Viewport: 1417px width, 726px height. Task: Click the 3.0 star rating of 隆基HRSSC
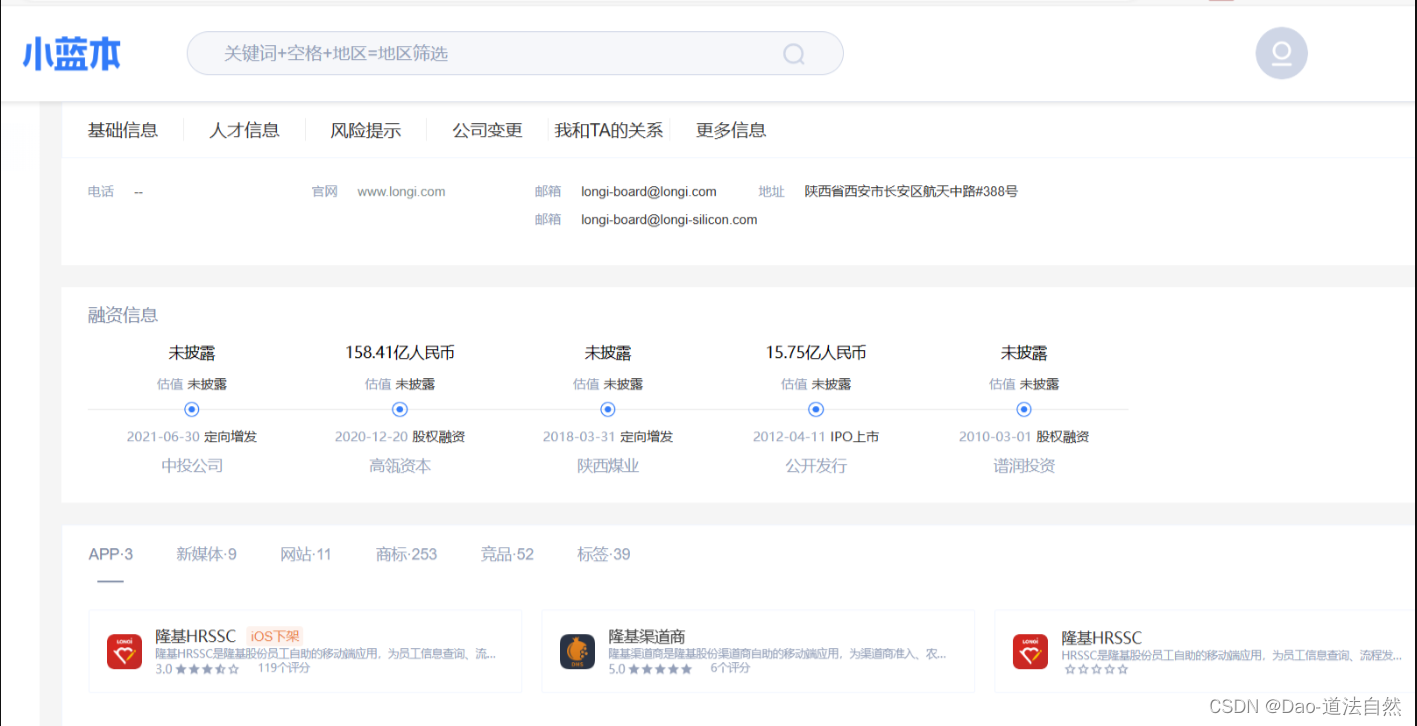[197, 669]
